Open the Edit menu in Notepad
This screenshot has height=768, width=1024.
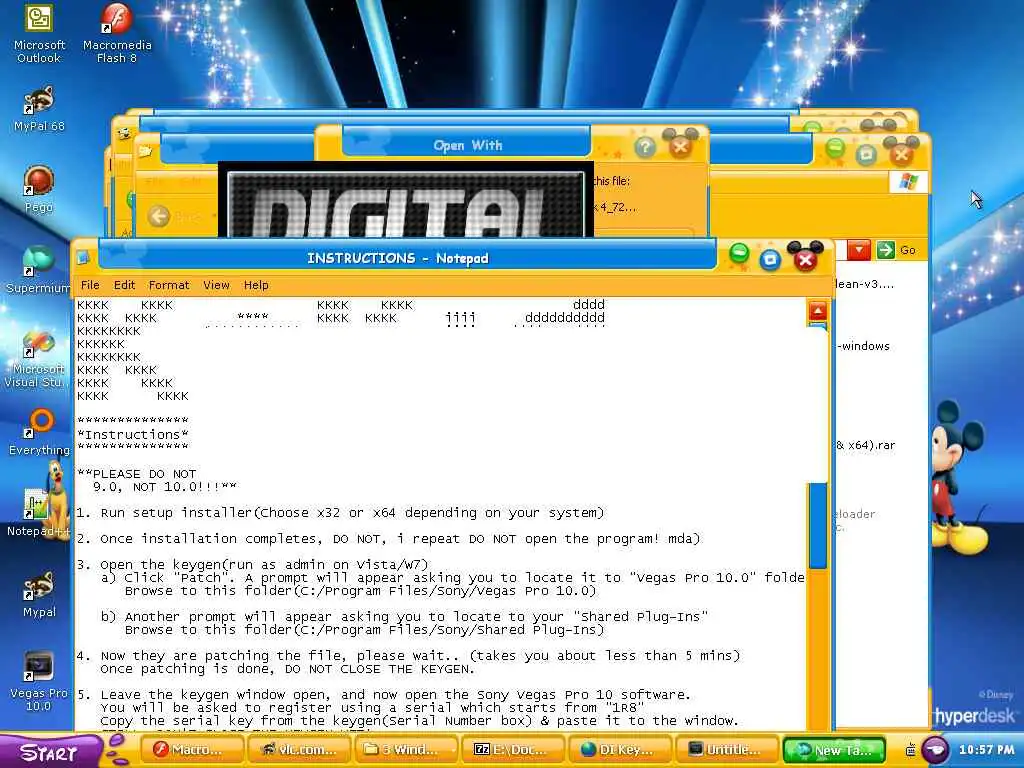coord(124,285)
